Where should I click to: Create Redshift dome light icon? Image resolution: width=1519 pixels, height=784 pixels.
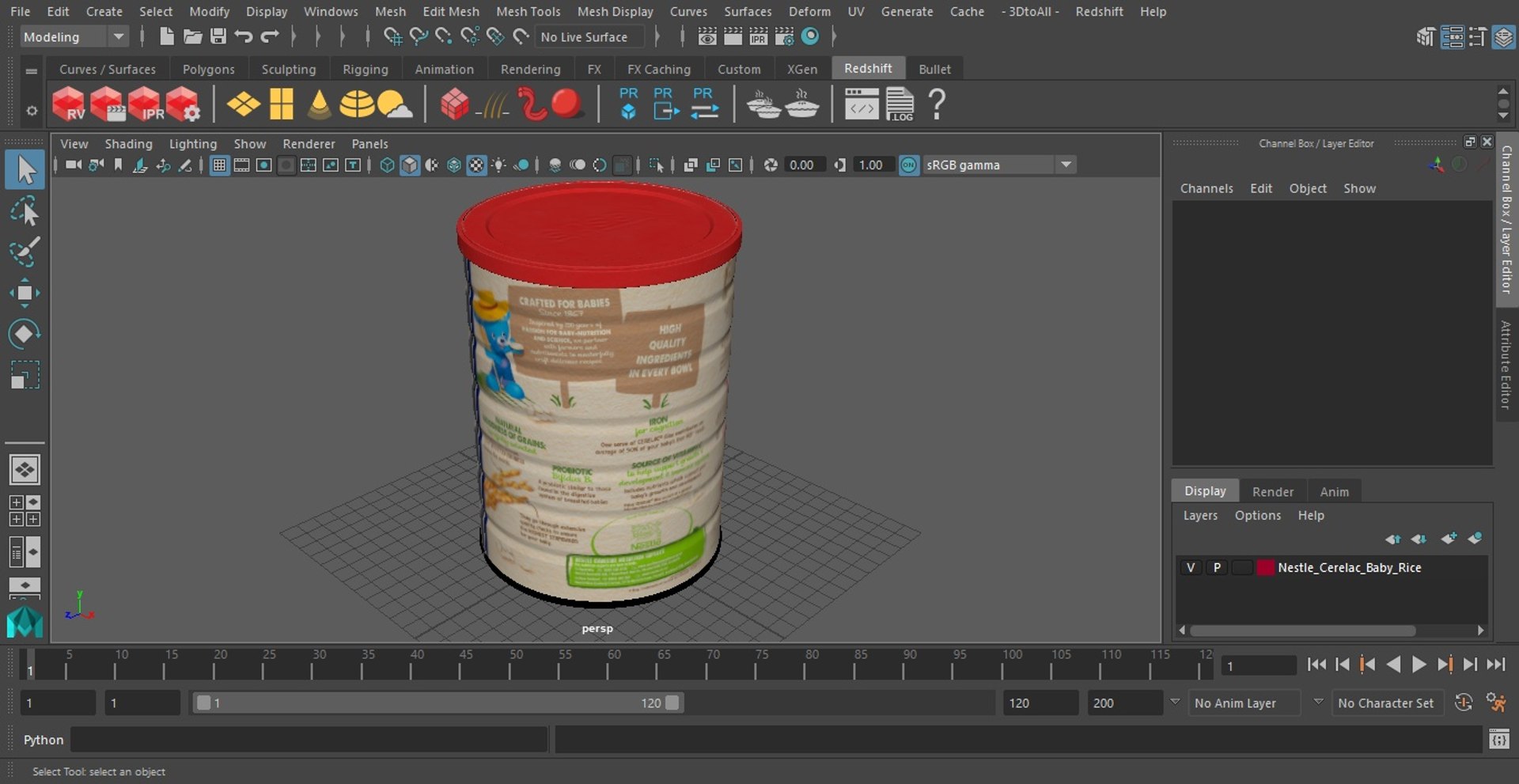(x=357, y=104)
